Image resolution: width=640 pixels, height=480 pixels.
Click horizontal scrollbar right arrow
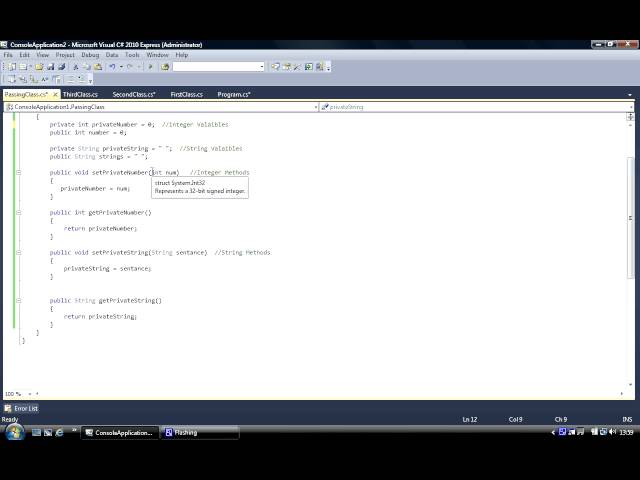click(622, 394)
